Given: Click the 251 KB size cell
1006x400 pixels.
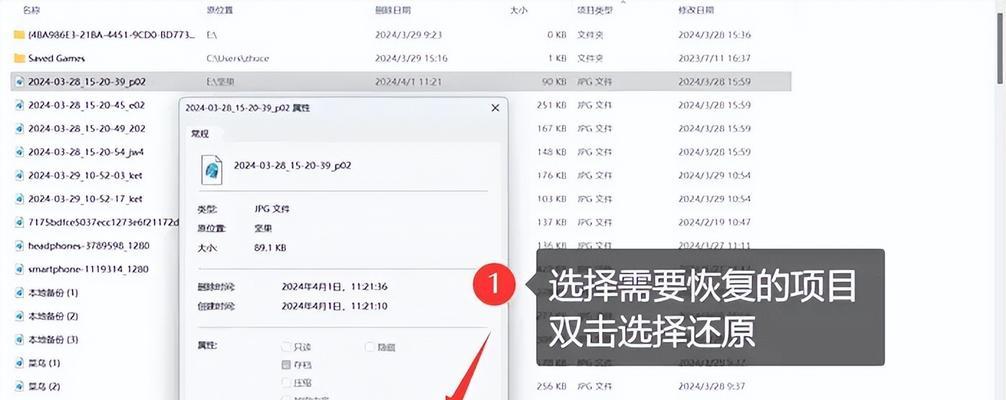Looking at the screenshot, I should pyautogui.click(x=552, y=105).
